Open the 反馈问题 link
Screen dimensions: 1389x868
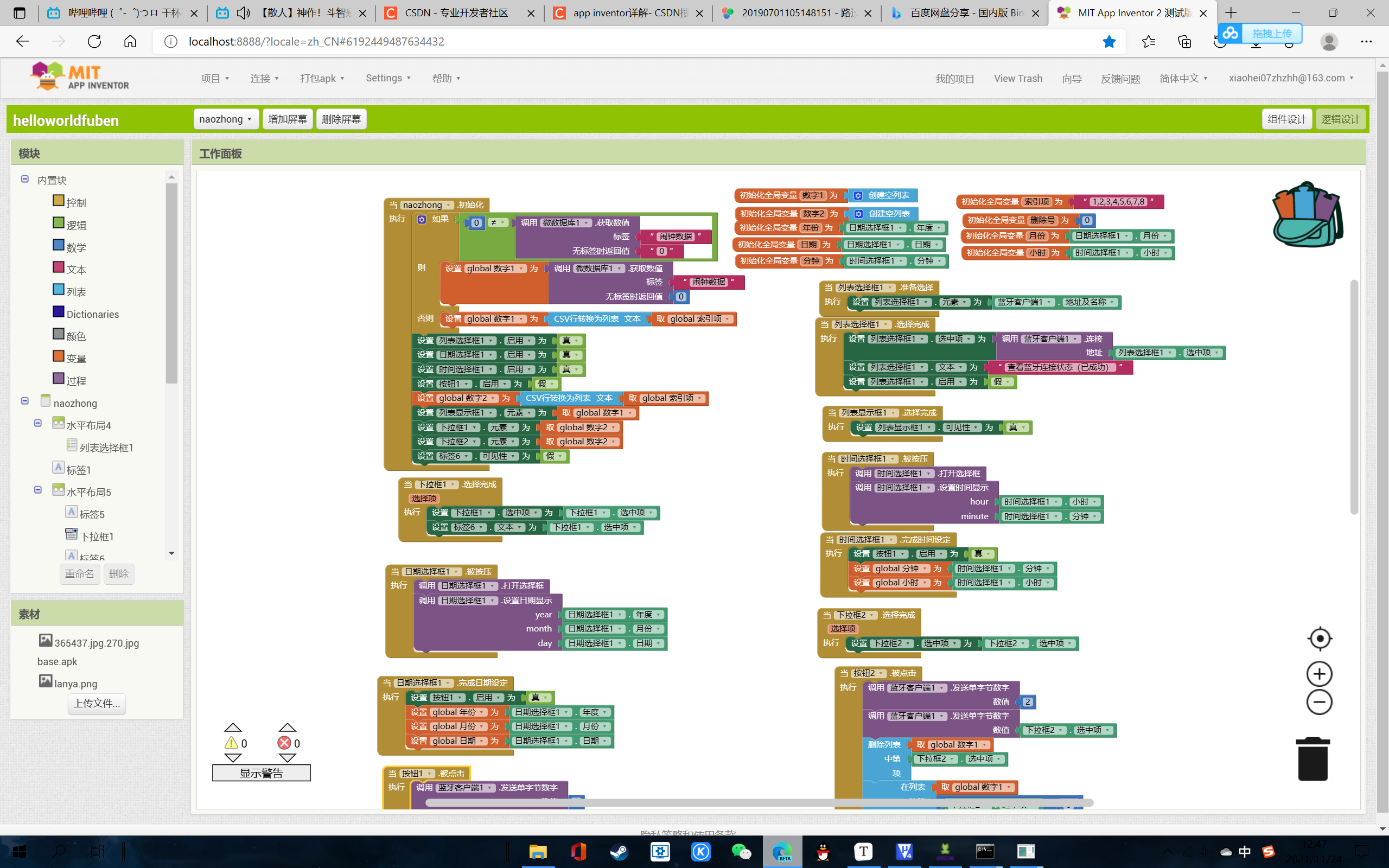pyautogui.click(x=1120, y=79)
